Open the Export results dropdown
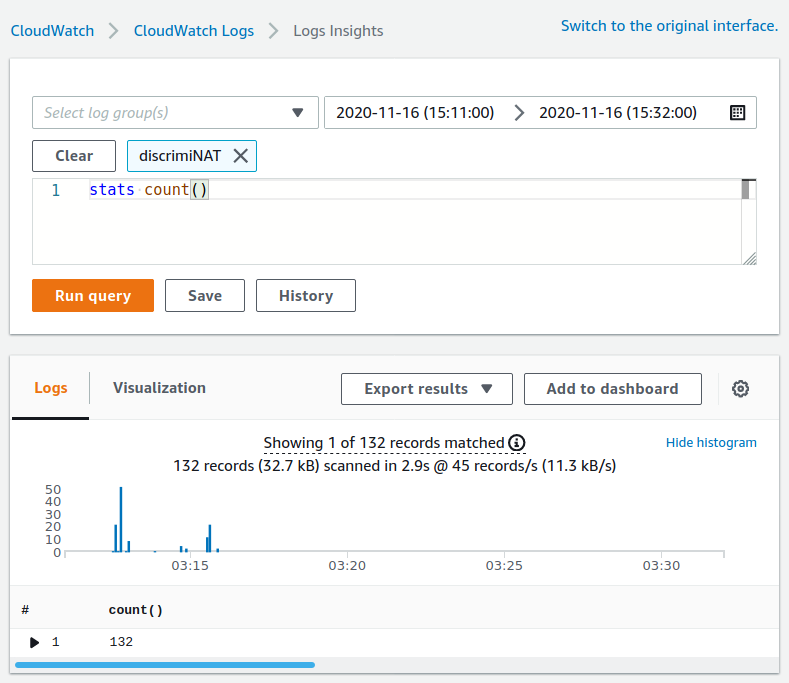The height and width of the screenshot is (683, 789). coord(427,389)
